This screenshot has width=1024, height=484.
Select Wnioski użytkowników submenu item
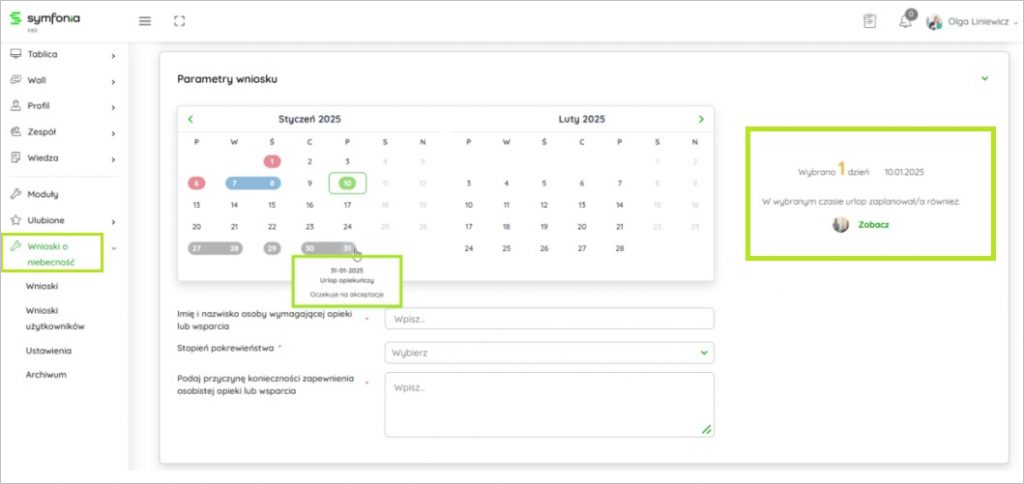54,318
